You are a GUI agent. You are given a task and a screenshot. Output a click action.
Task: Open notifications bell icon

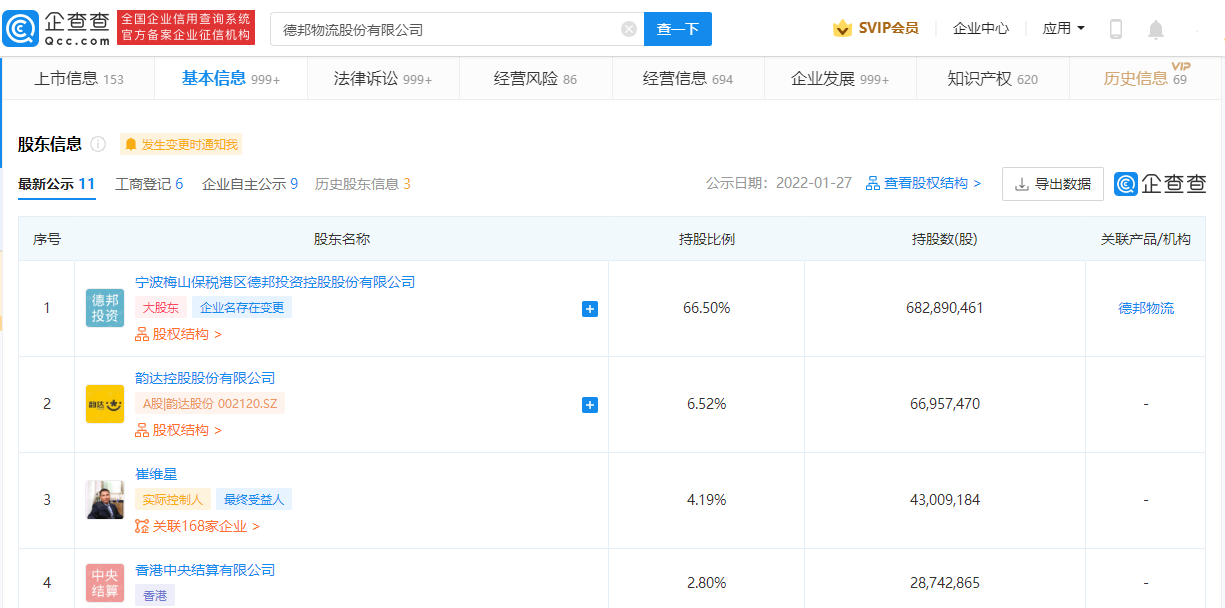point(1156,29)
